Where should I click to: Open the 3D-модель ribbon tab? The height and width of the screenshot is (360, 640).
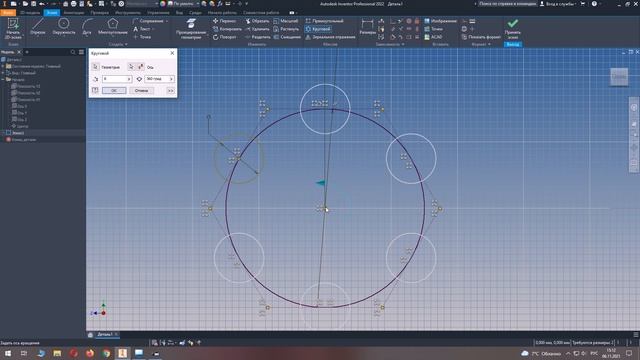(x=30, y=13)
